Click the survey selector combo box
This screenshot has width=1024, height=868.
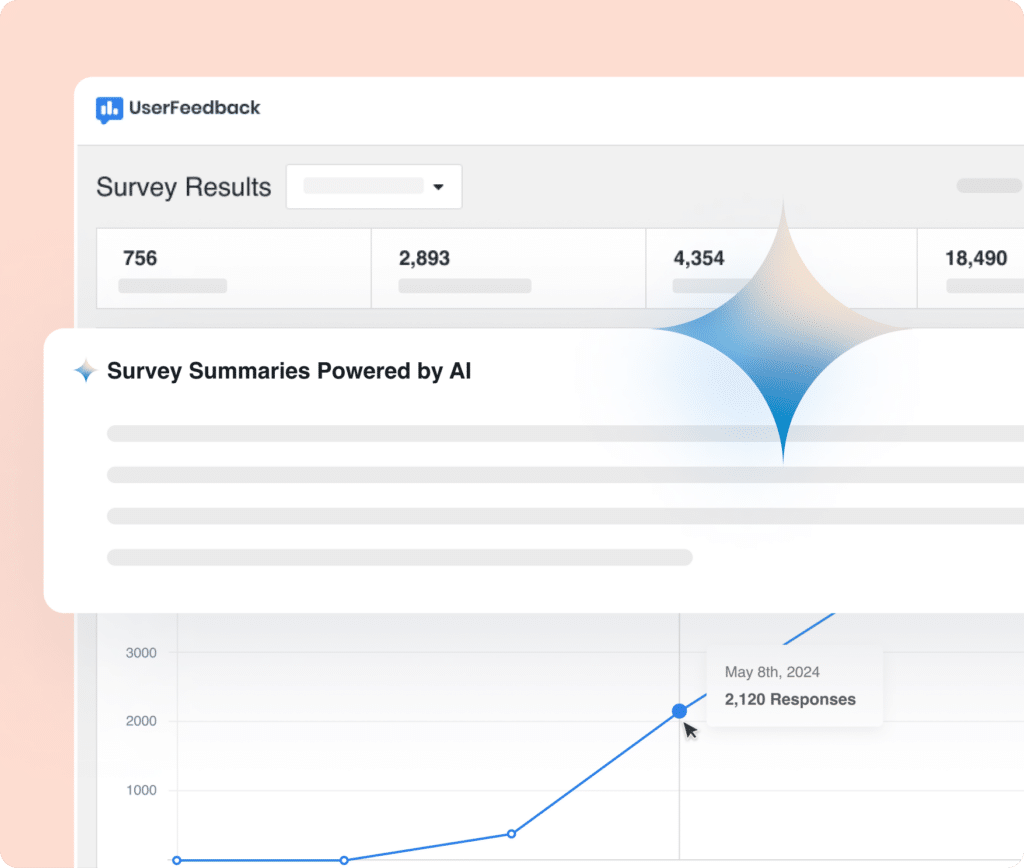[374, 187]
